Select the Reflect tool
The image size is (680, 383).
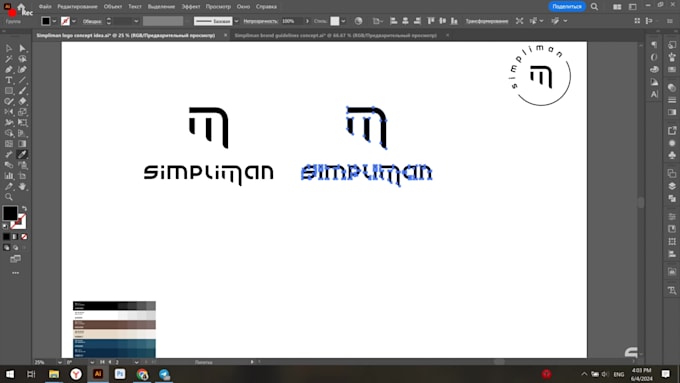pos(9,112)
